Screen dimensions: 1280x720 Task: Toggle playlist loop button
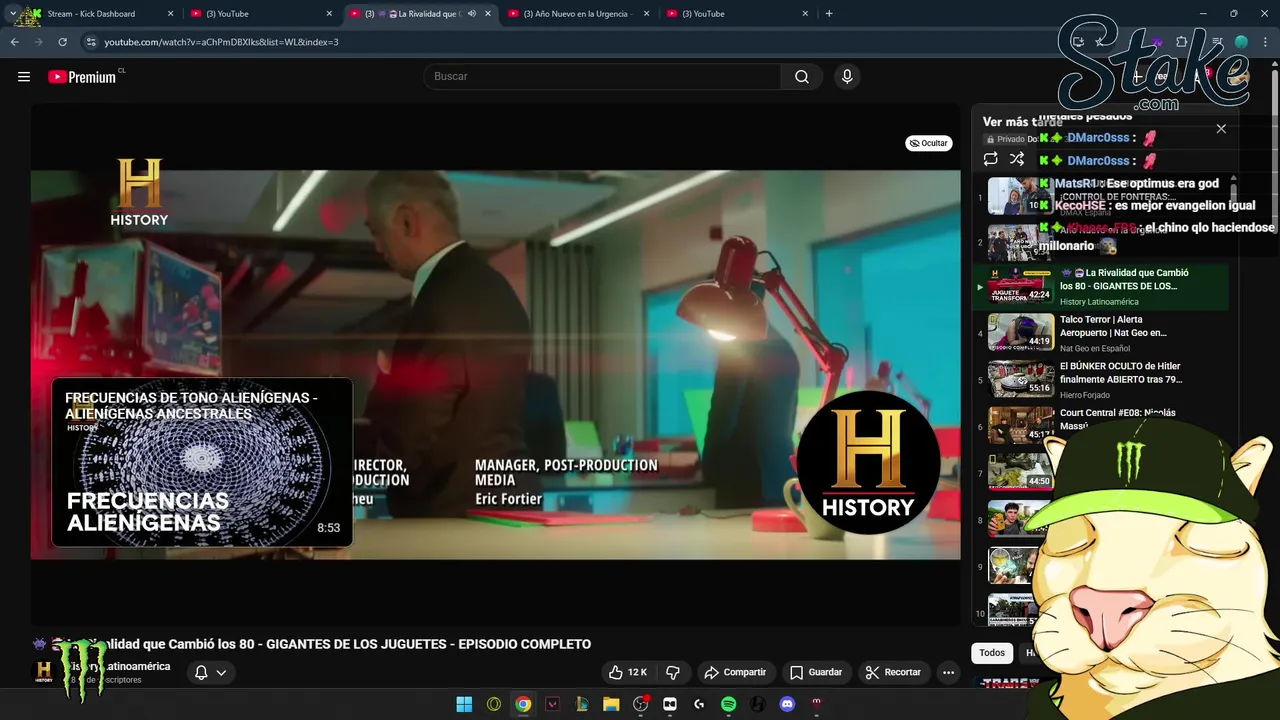point(990,160)
